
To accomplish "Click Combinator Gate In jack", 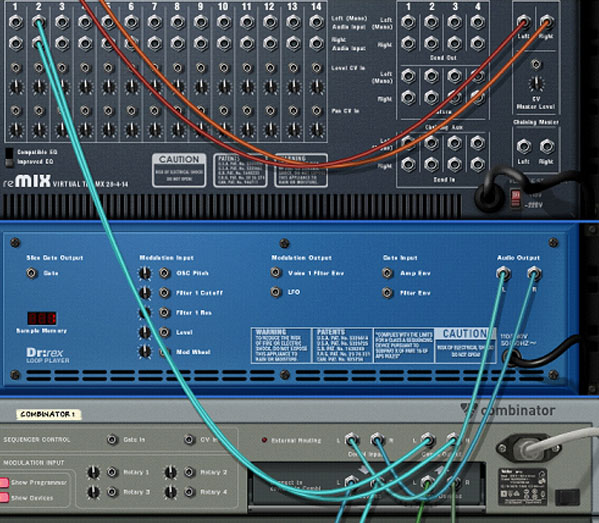I will click(112, 440).
